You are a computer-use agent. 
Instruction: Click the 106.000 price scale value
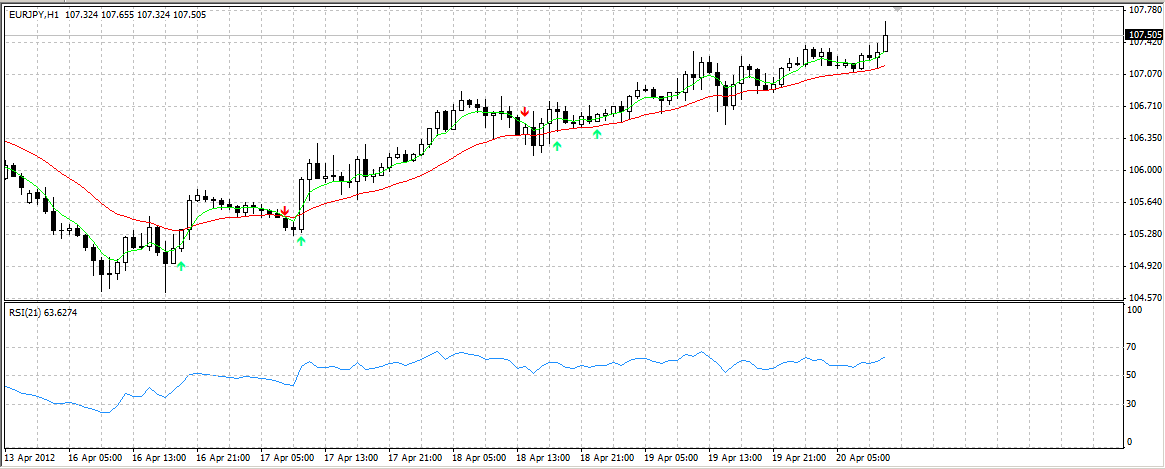click(x=1144, y=170)
